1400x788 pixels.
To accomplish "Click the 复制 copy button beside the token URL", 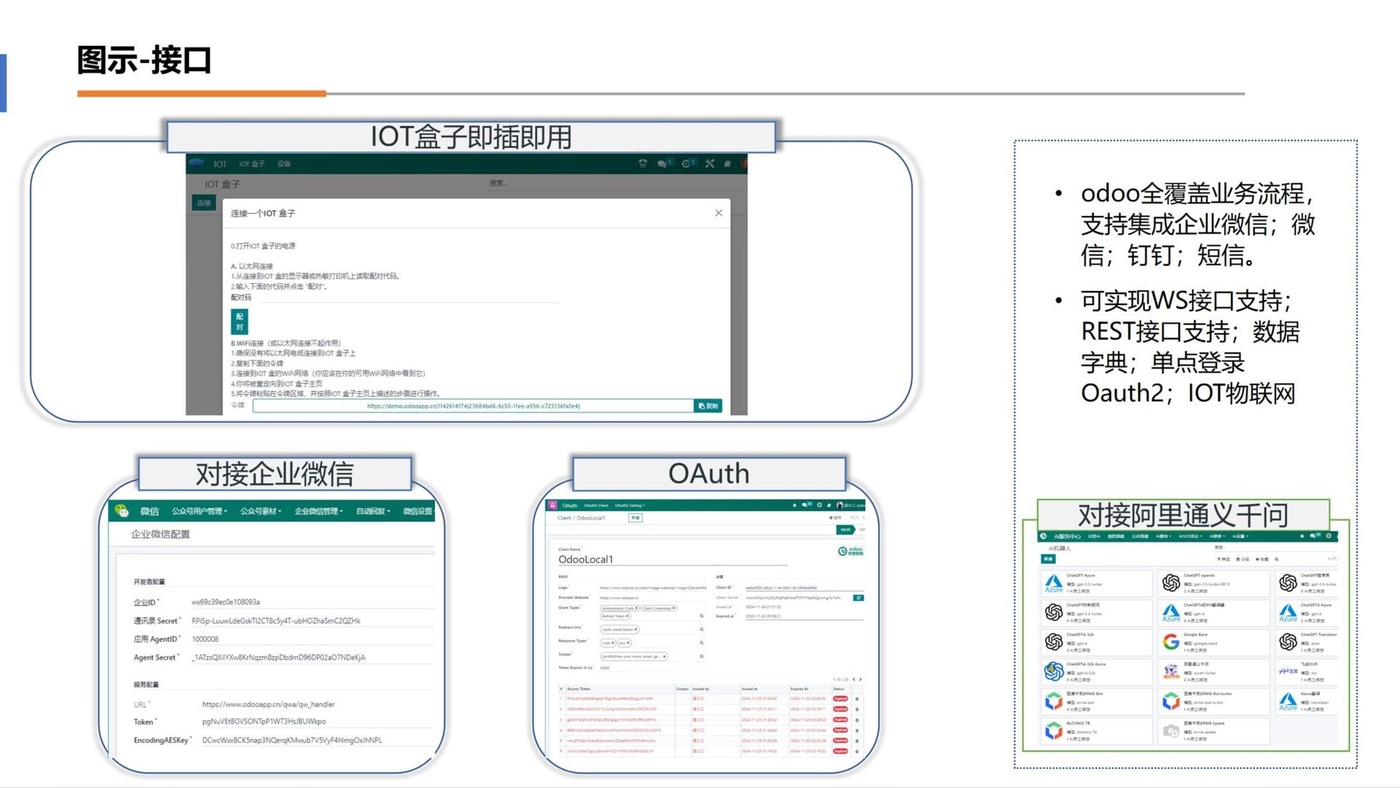I will 707,406.
